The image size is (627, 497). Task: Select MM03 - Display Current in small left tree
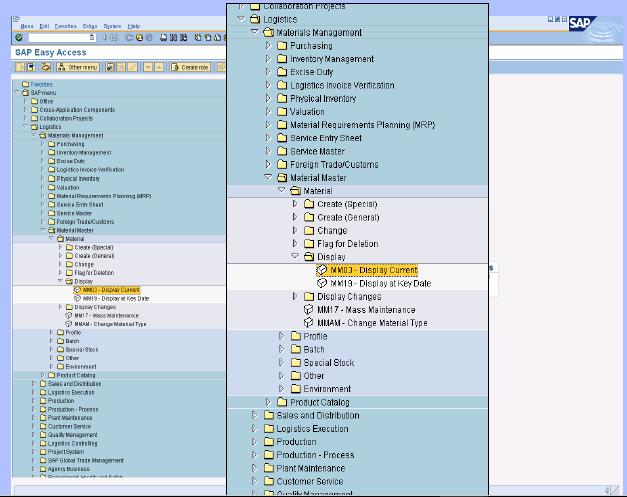coord(111,290)
